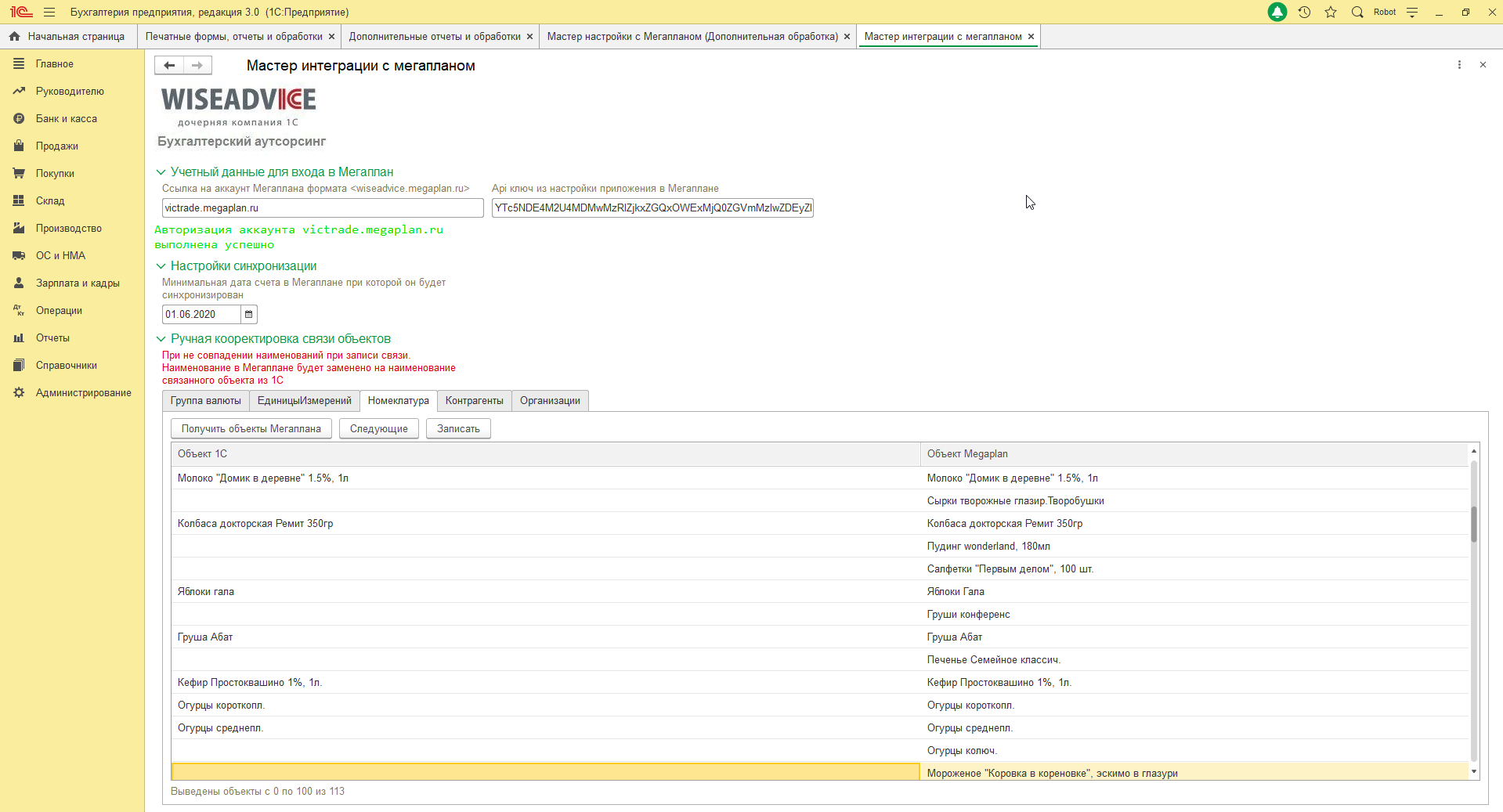The image size is (1503, 812).
Task: Open Главное section in sidebar
Action: pos(54,63)
